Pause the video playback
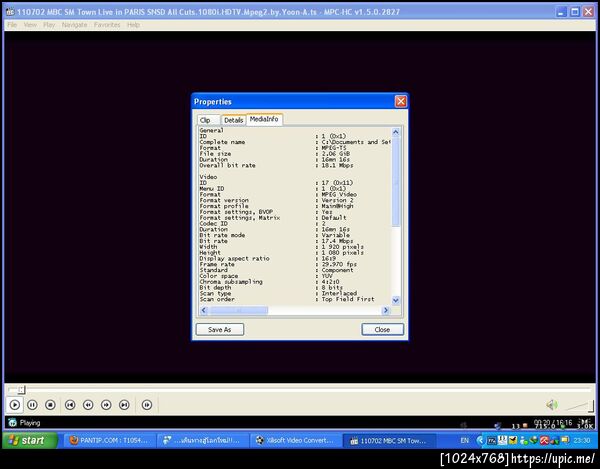This screenshot has width=600, height=469. 33,404
